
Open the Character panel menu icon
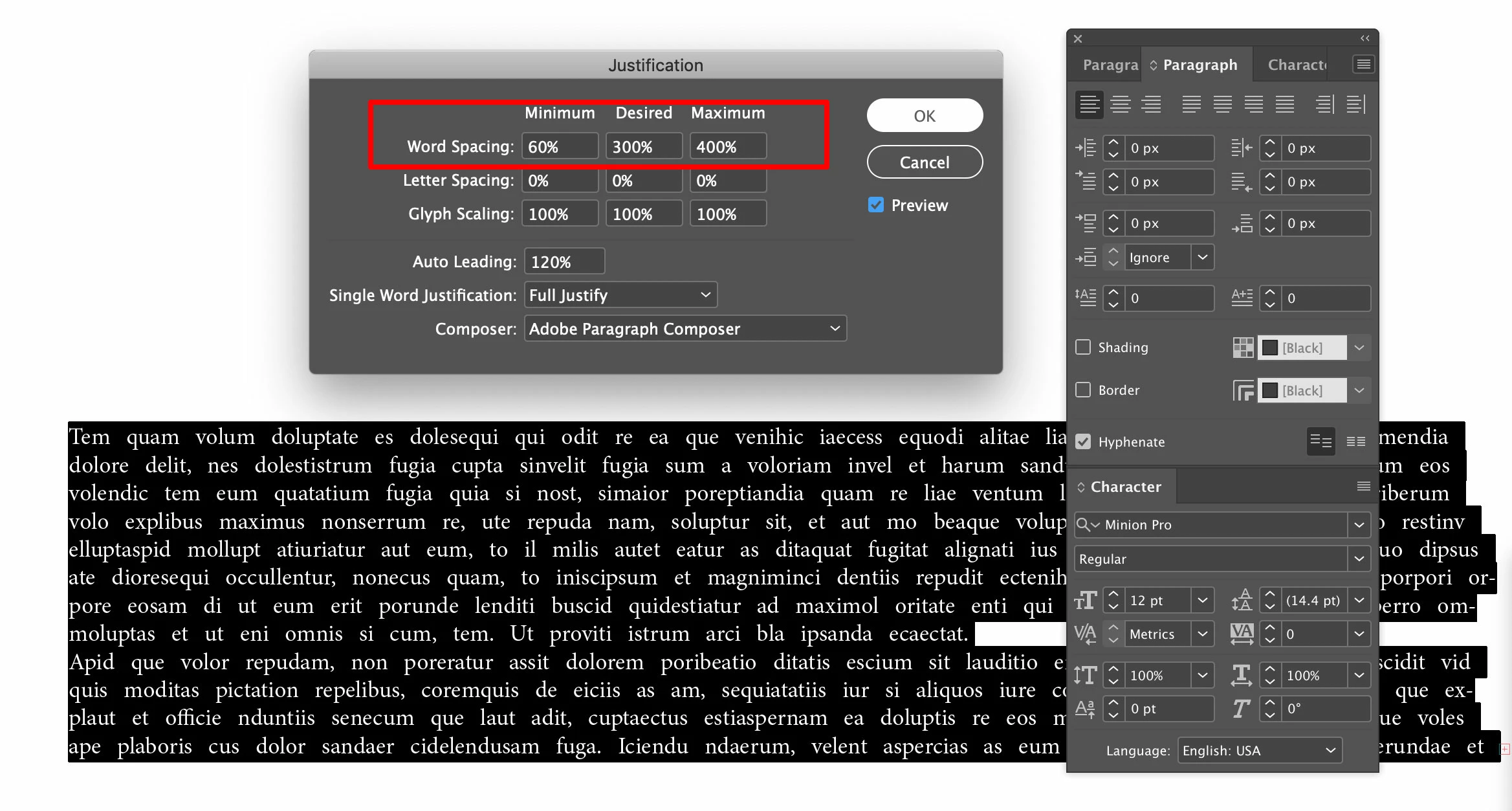(x=1363, y=487)
